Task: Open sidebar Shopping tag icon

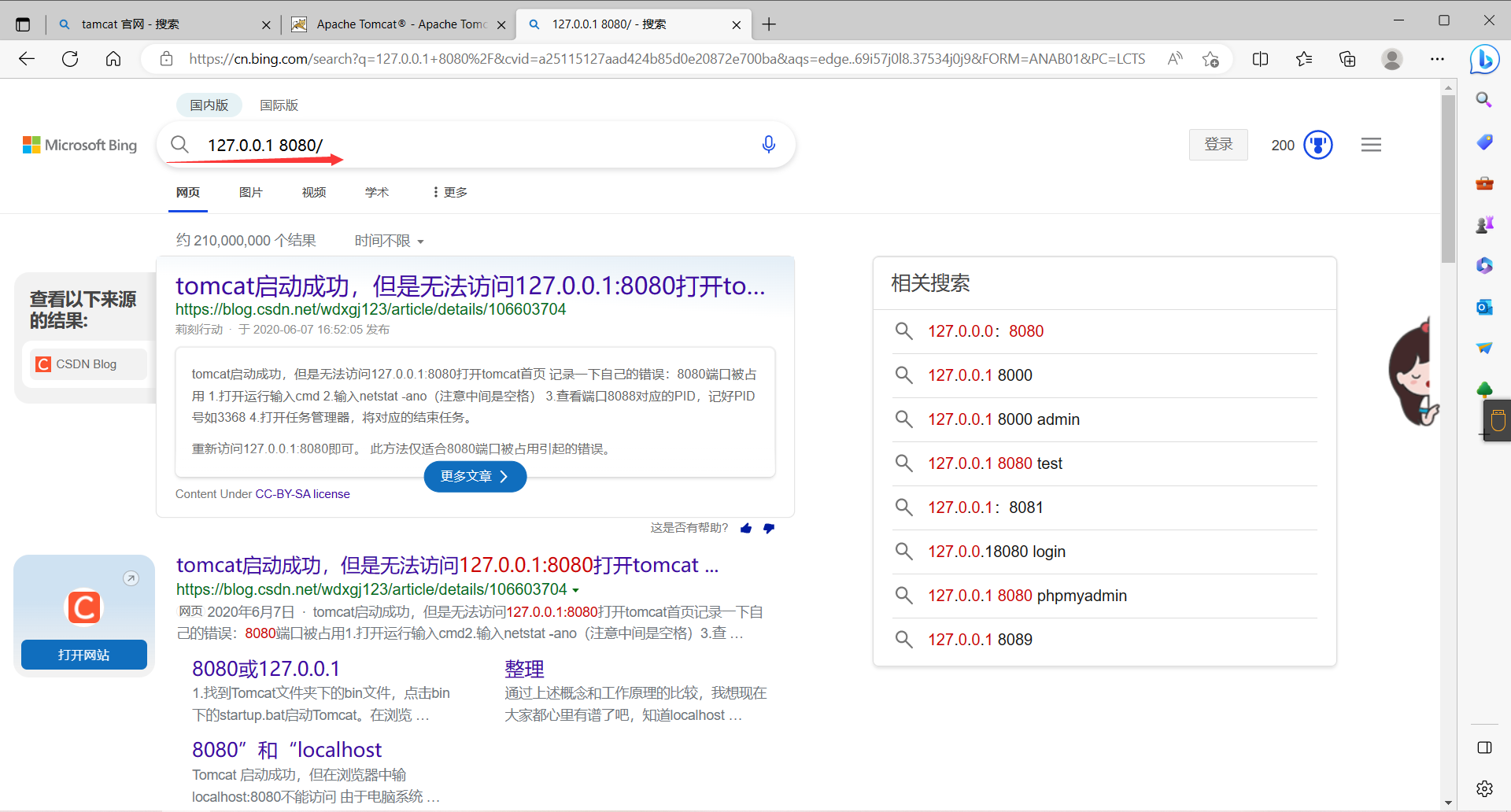Action: [1484, 142]
